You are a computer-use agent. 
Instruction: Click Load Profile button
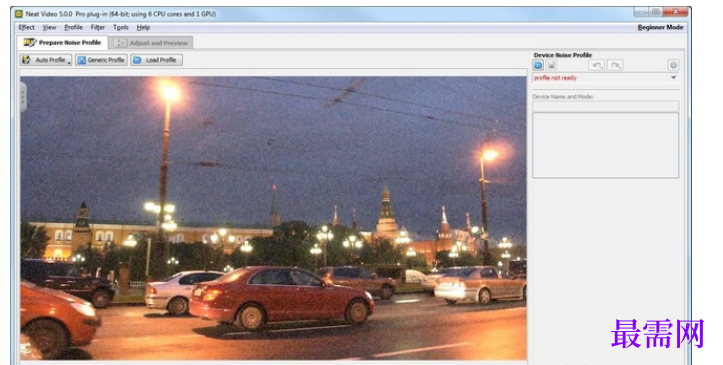(x=156, y=60)
